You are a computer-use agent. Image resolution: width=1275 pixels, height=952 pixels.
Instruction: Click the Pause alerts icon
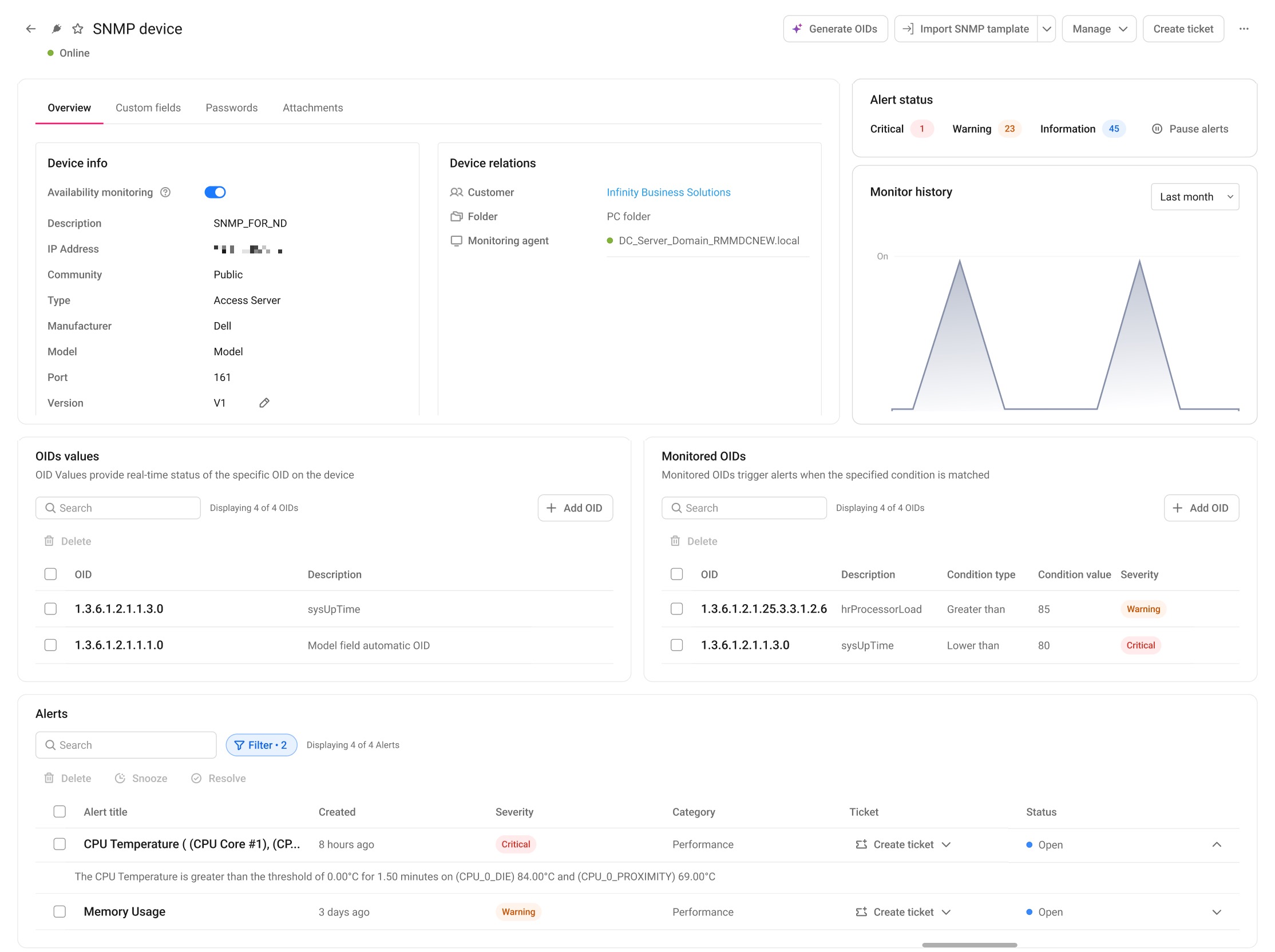click(x=1157, y=129)
